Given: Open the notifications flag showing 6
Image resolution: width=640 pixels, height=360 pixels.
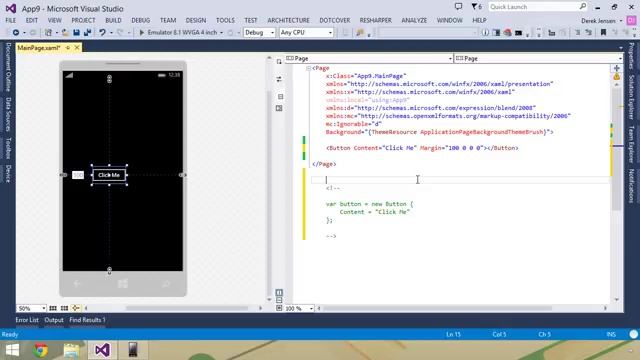Looking at the screenshot, I should pyautogui.click(x=476, y=7).
